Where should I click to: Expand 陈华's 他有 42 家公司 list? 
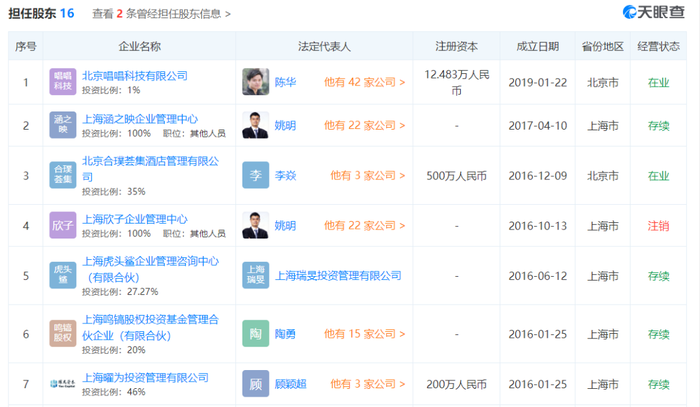[x=364, y=82]
